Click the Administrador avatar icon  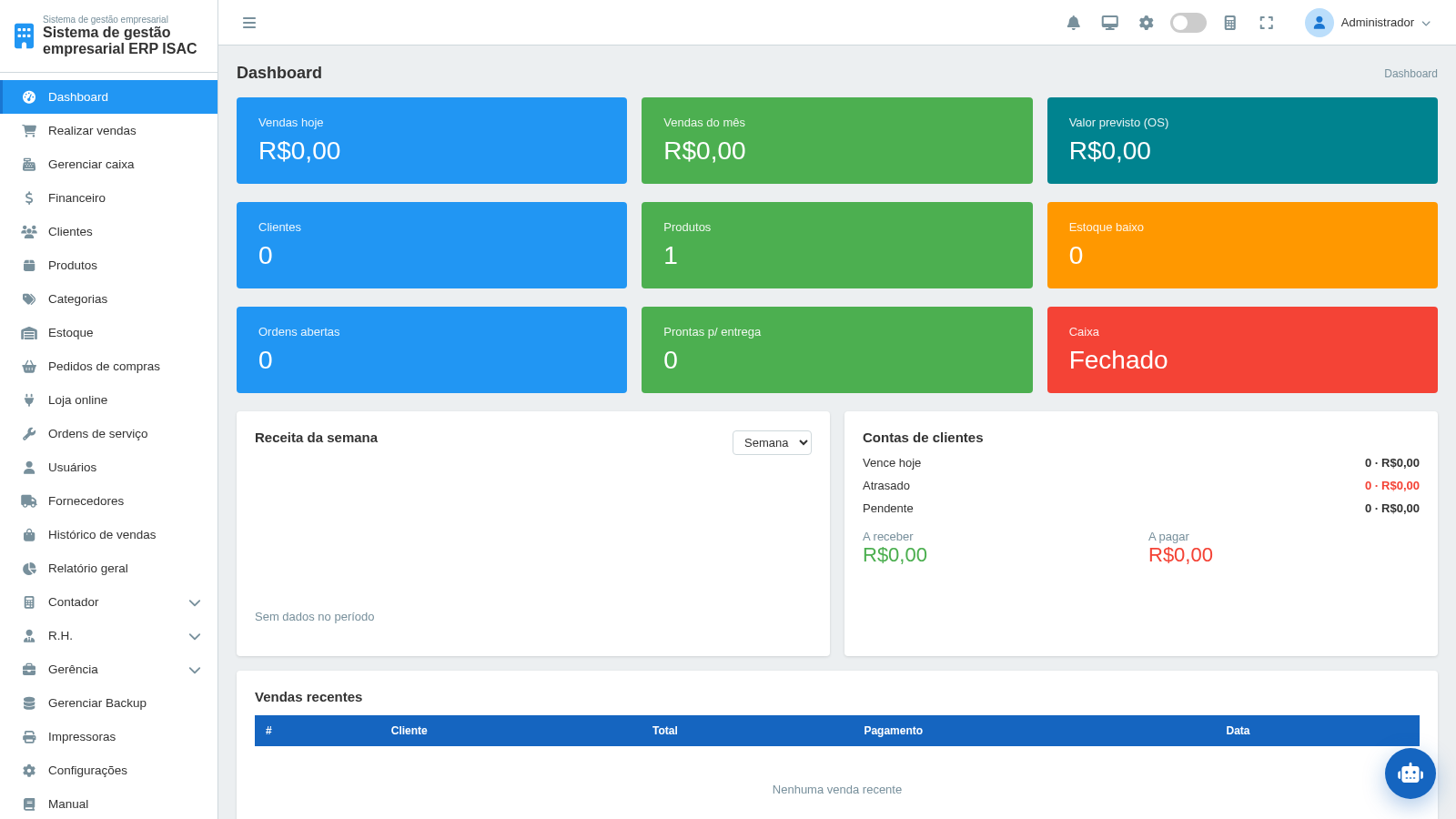pos(1319,23)
